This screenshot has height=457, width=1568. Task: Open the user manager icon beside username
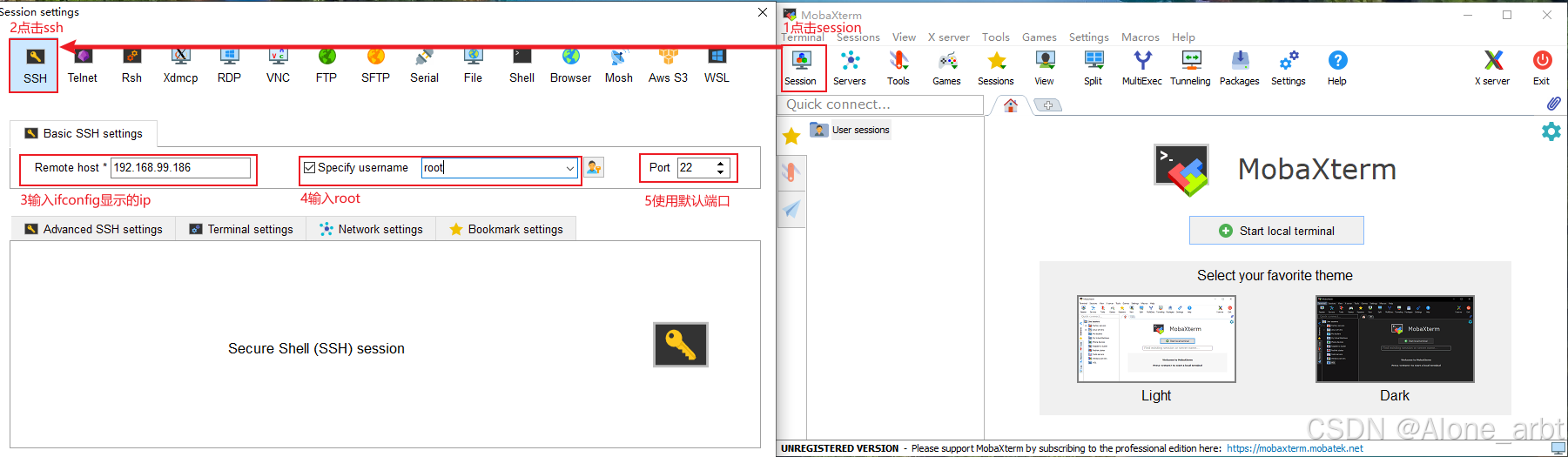[x=594, y=167]
